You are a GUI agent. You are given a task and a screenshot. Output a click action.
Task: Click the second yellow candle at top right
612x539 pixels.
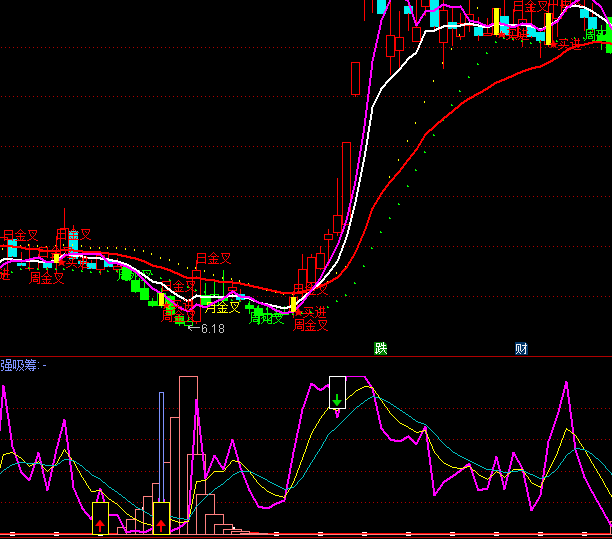tap(548, 26)
